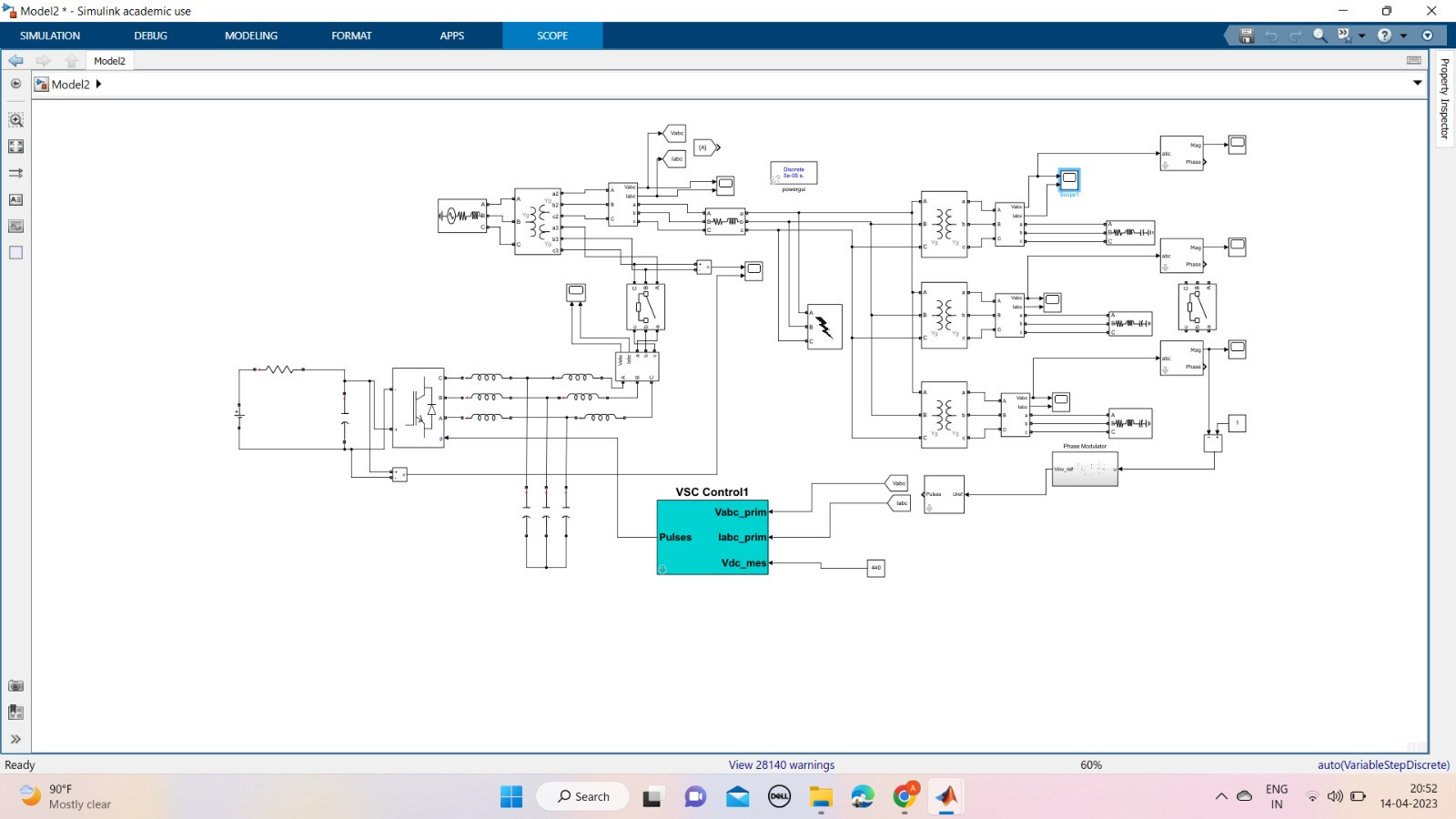This screenshot has height=819, width=1456.
Task: Click the Undo arrow in quick access toolbar
Action: click(x=1271, y=35)
